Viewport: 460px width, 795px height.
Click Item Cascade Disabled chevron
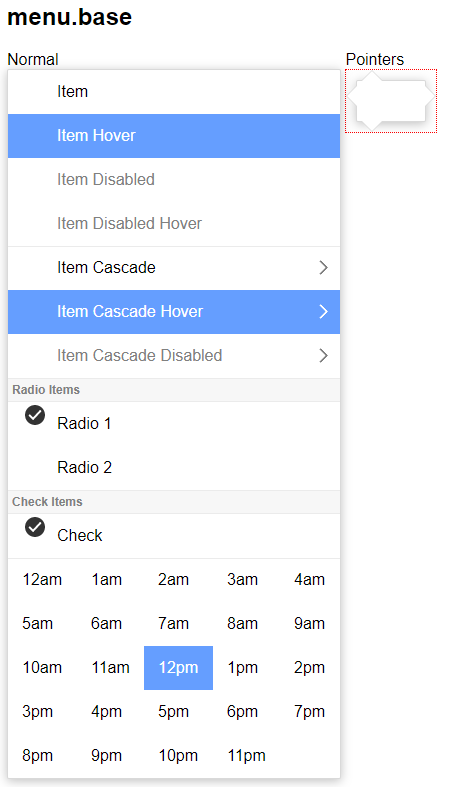(323, 356)
